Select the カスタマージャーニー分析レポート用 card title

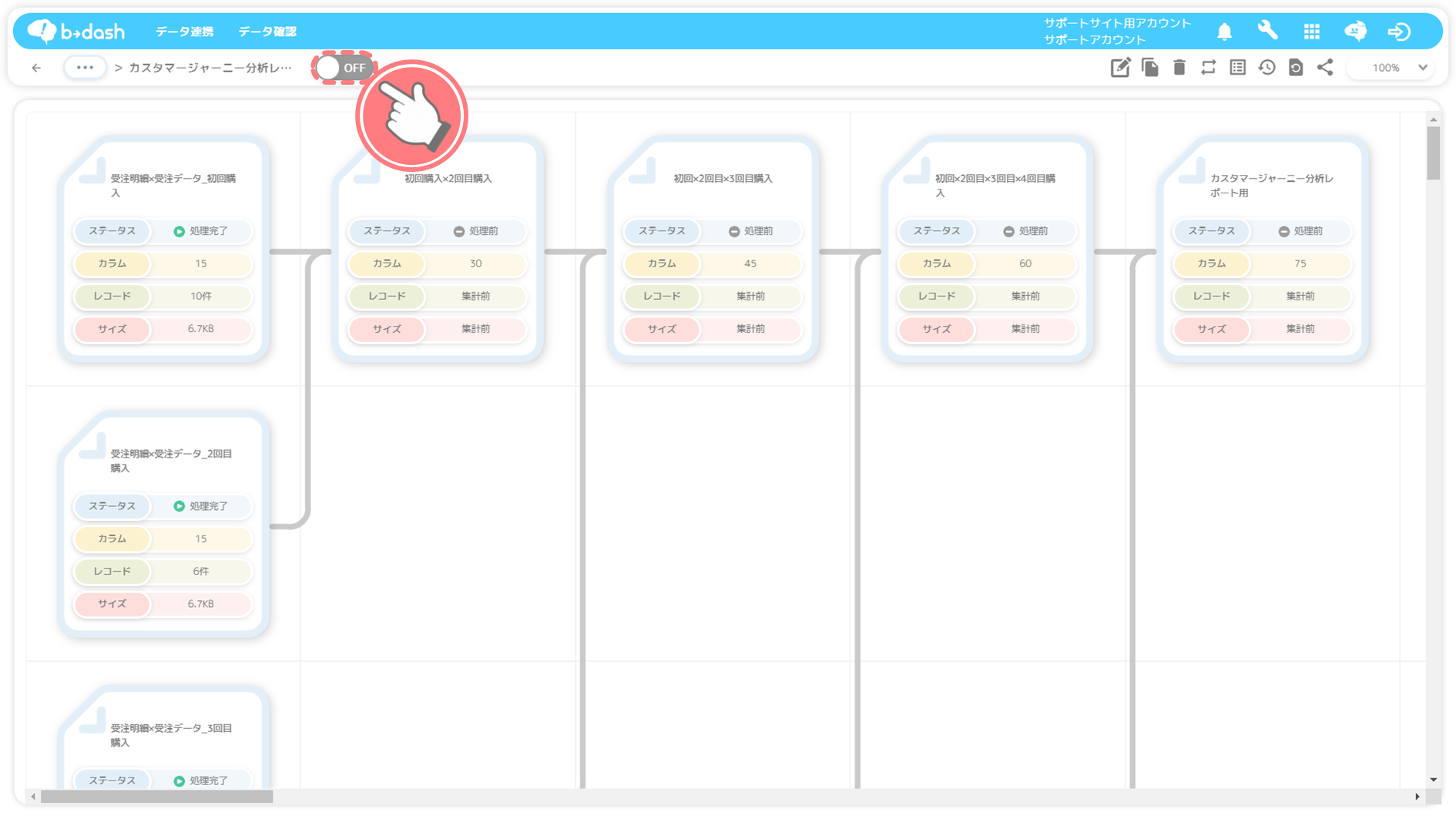pyautogui.click(x=1271, y=186)
